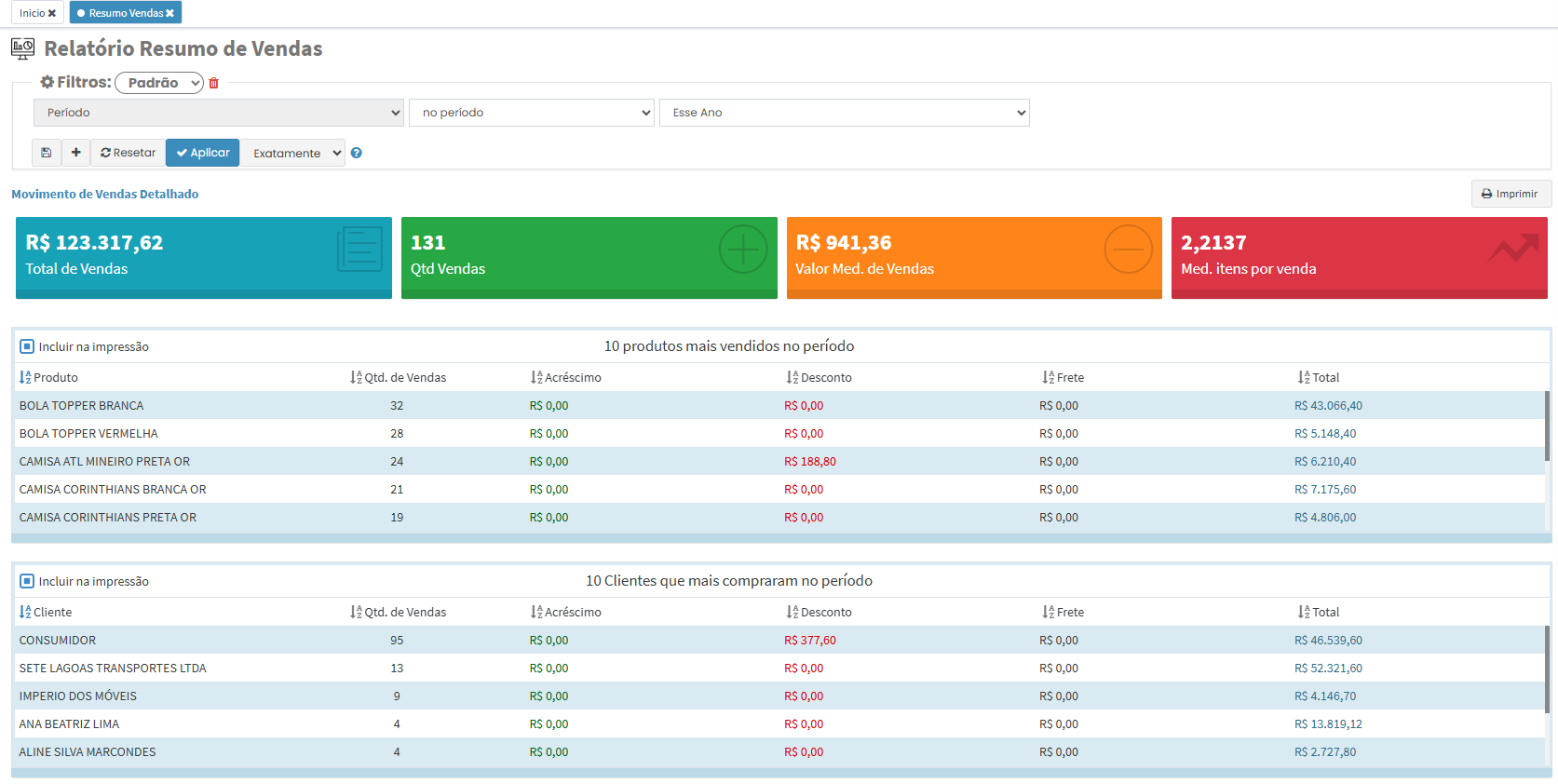The height and width of the screenshot is (784, 1558).
Task: Open Movimento de Vendas Detalhado link
Action: click(104, 194)
